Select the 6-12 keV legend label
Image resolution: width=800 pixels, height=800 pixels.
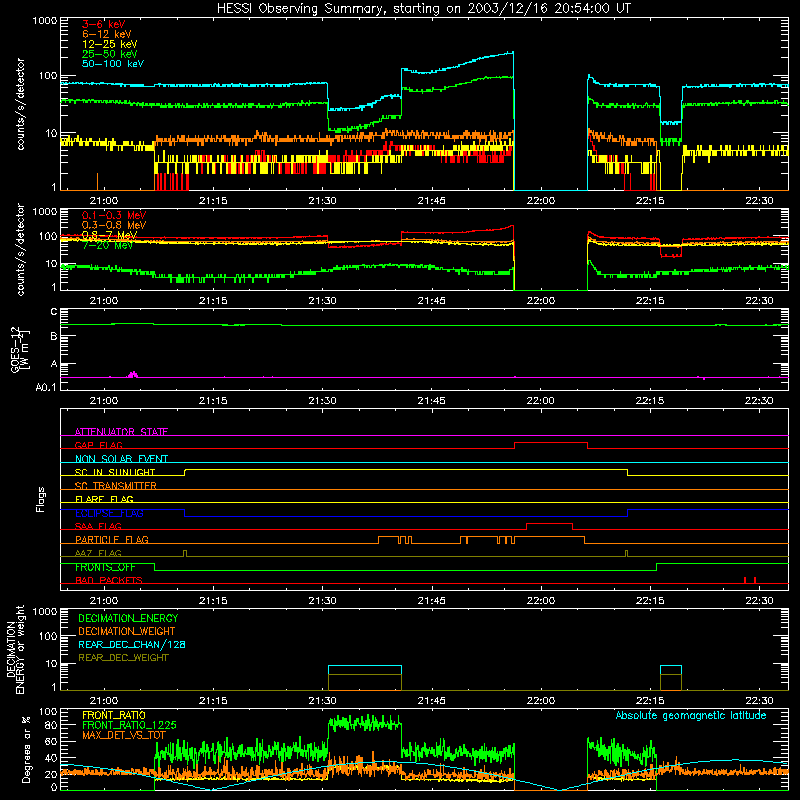tap(107, 34)
